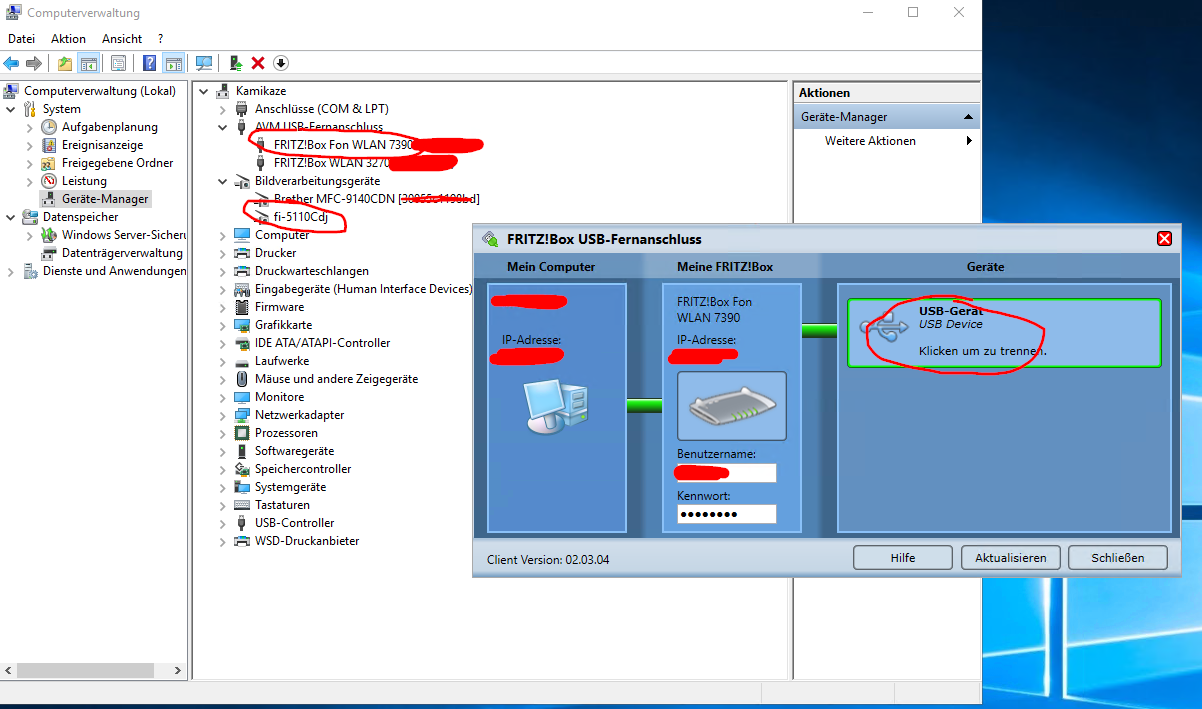Select the Laufwerke category

click(x=282, y=361)
